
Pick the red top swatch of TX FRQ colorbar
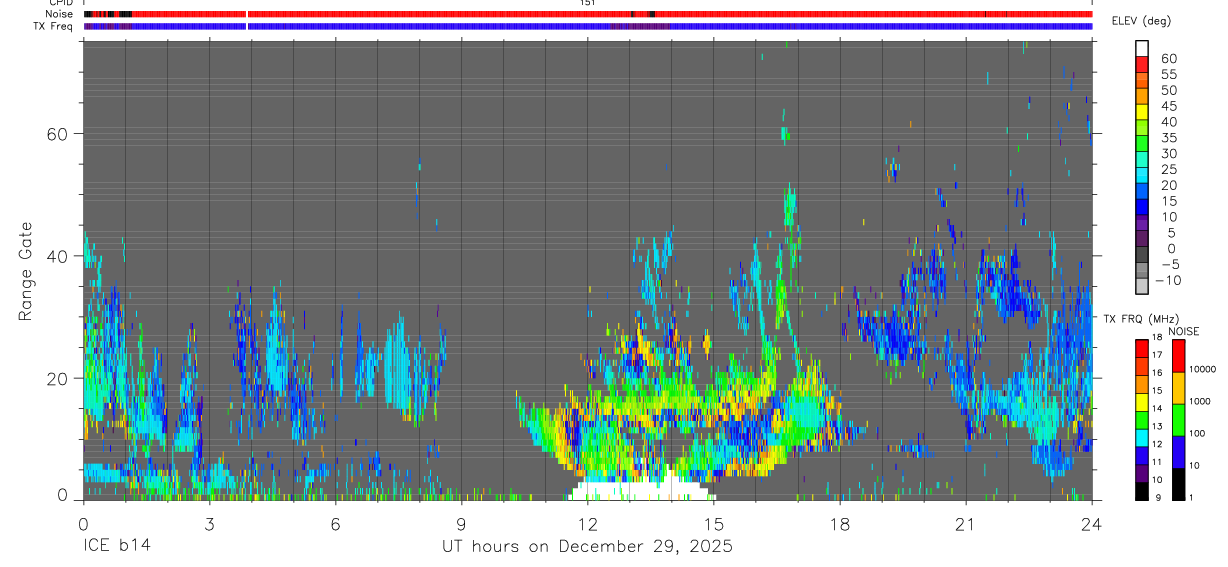[1141, 348]
